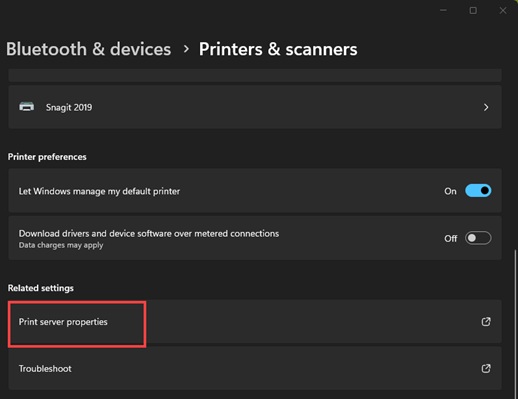Click the On label of default printer
Viewport: 518px width, 399px height.
coord(450,191)
